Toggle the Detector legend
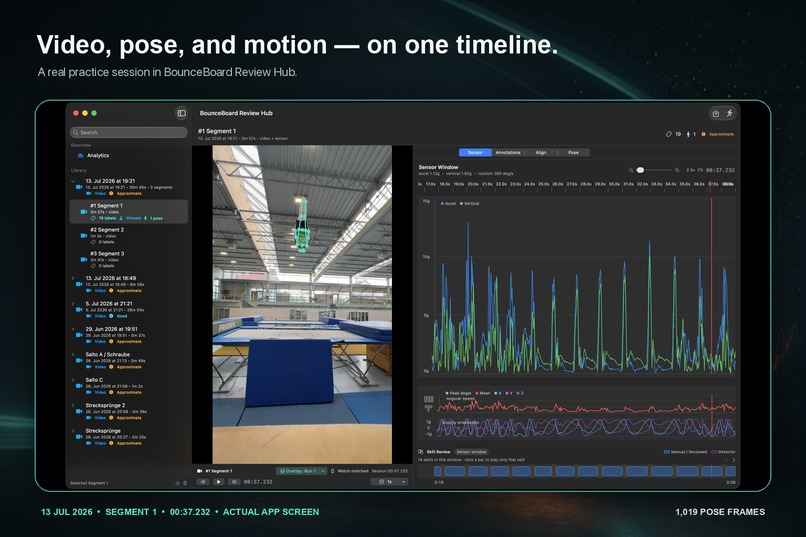Screen dimensions: 806x537 tap(723, 452)
